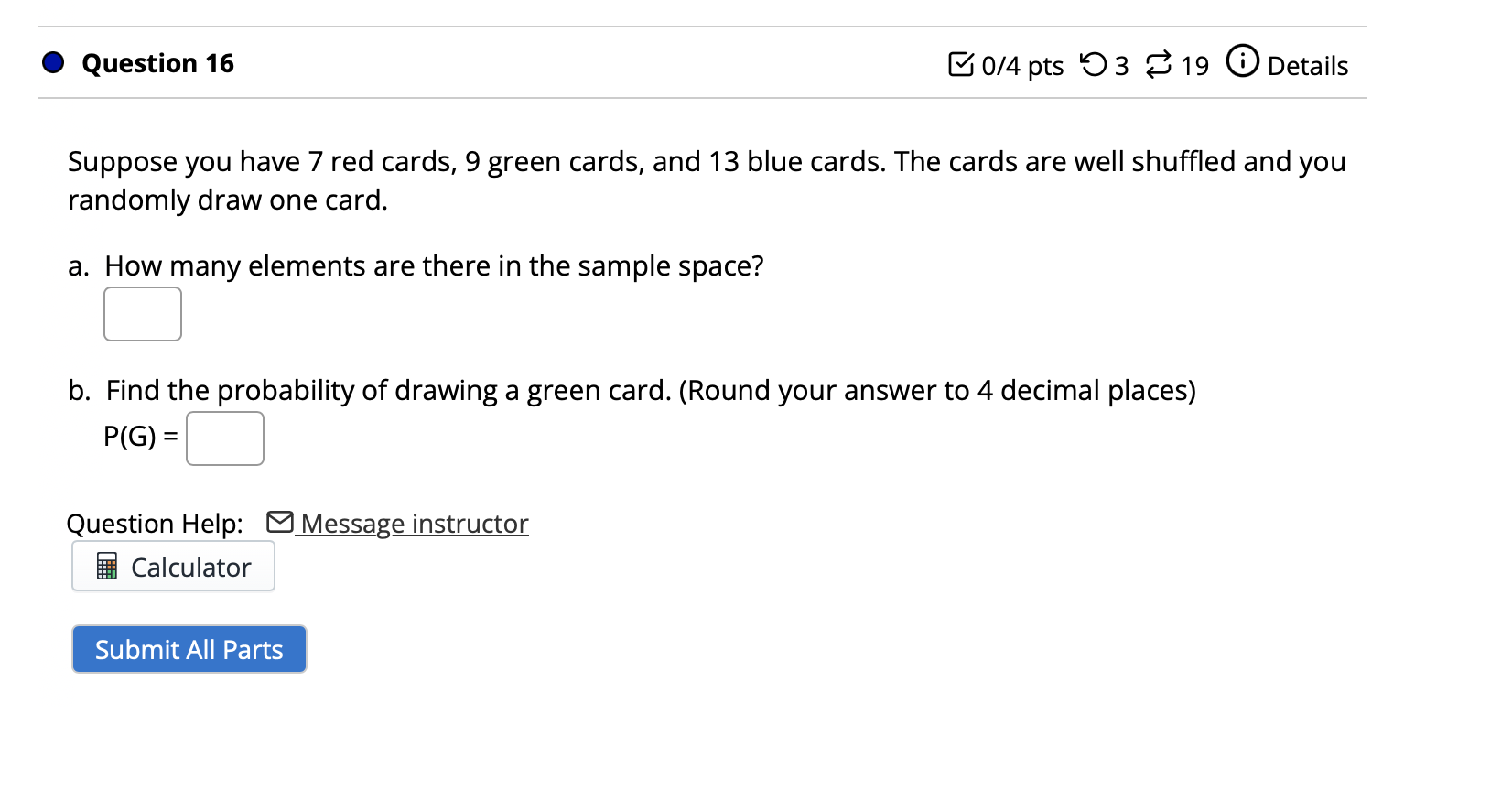This screenshot has height=801, width=1512.
Task: Open the Message instructor link
Action: pos(414,523)
